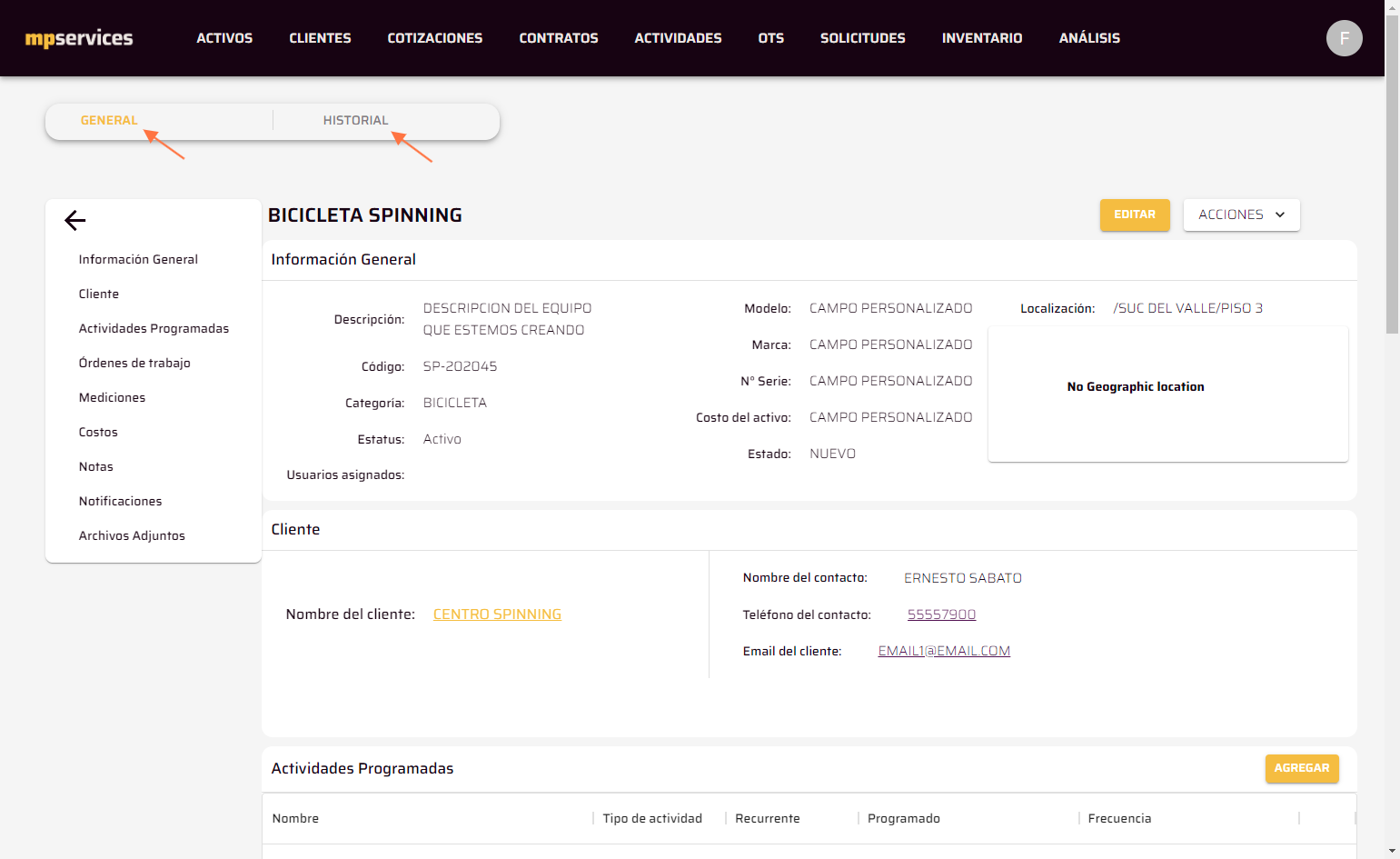Sort by the Programado column header
This screenshot has height=859, width=1400.
pyautogui.click(x=904, y=818)
